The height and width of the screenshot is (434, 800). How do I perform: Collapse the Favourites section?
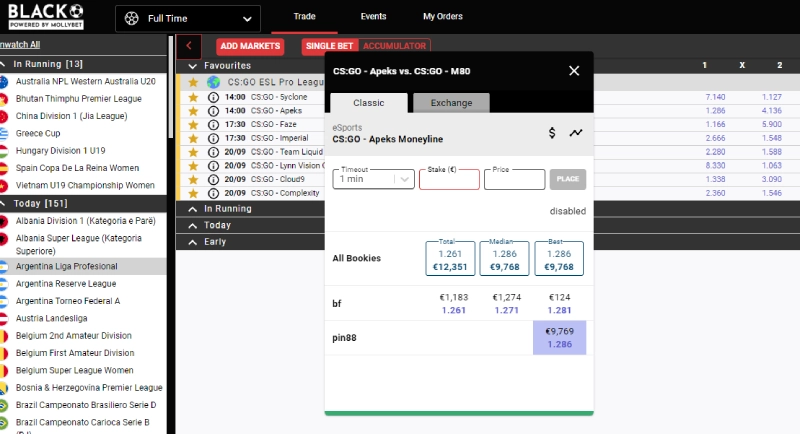192,66
